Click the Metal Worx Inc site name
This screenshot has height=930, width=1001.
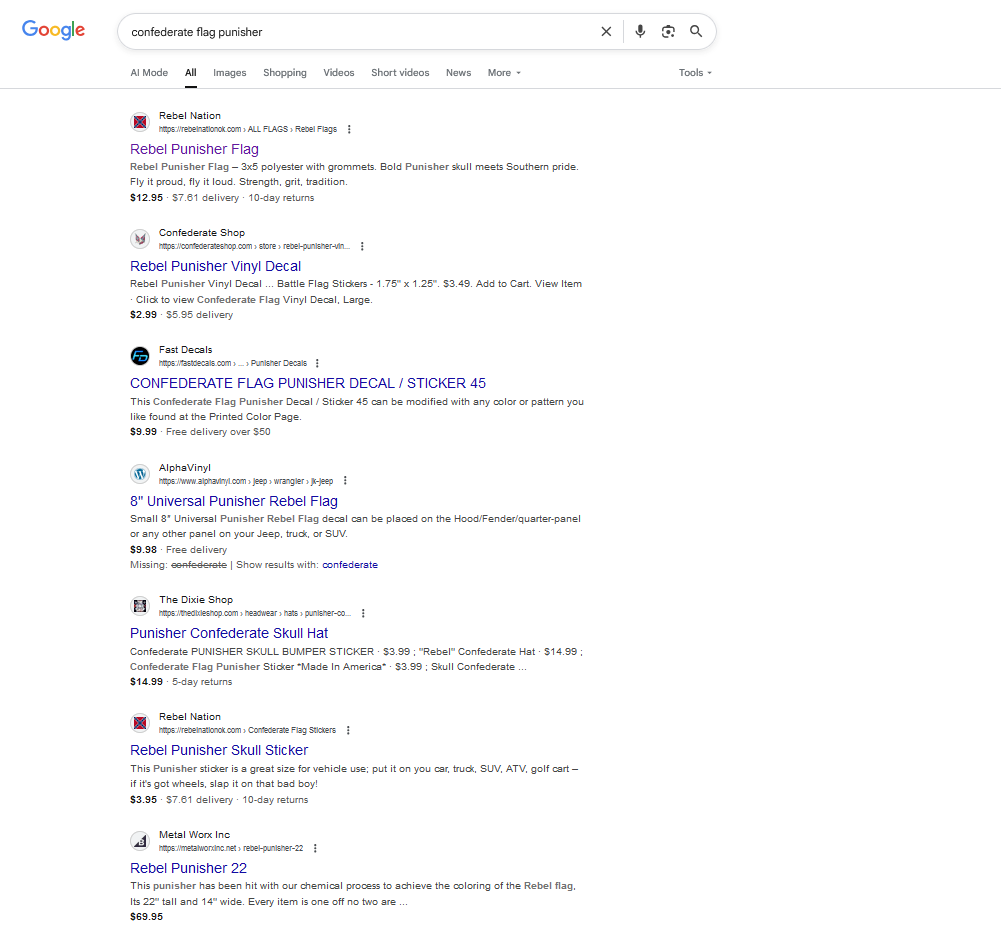click(194, 835)
